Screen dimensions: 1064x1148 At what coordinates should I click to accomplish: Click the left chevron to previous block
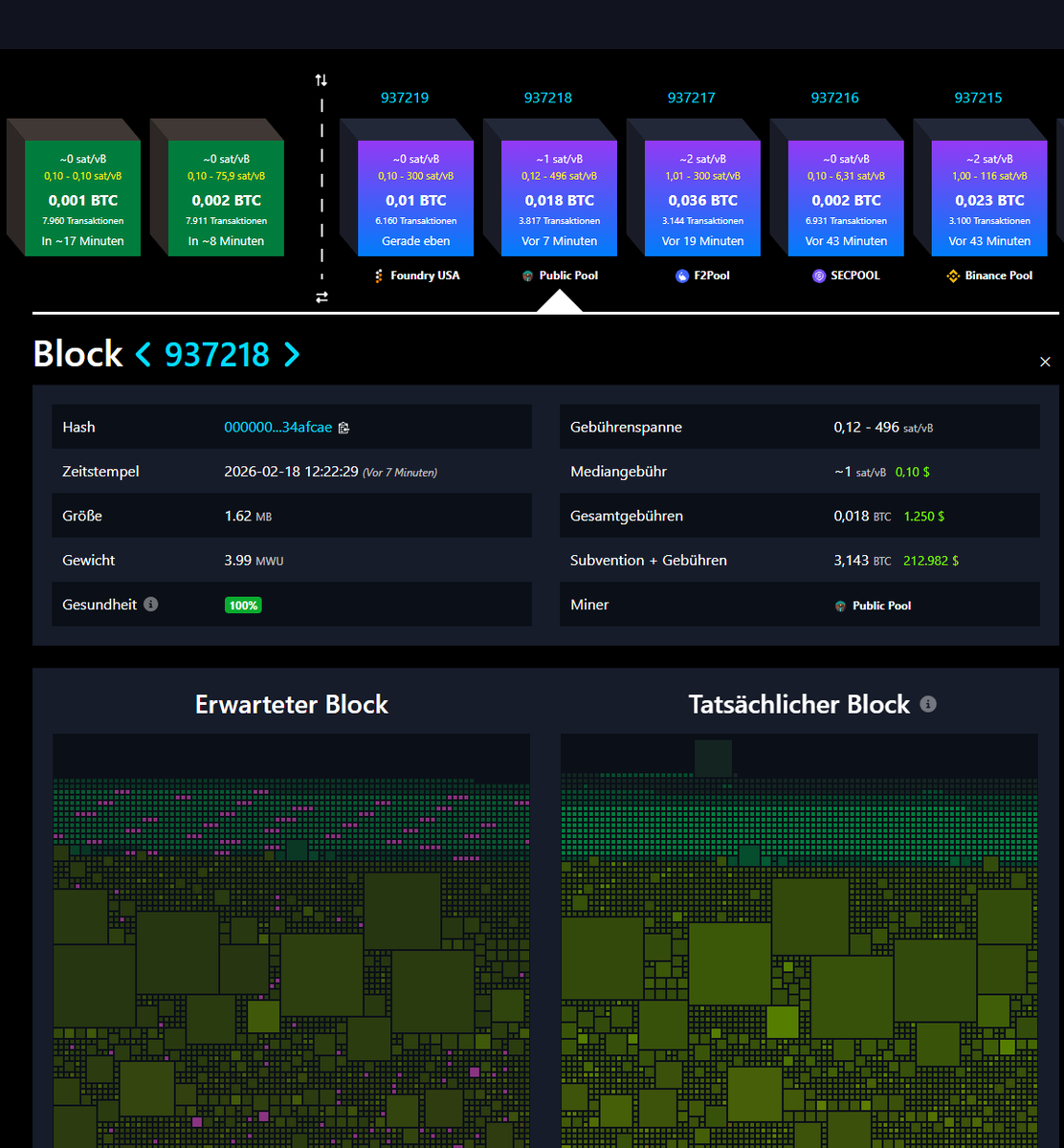tap(142, 355)
